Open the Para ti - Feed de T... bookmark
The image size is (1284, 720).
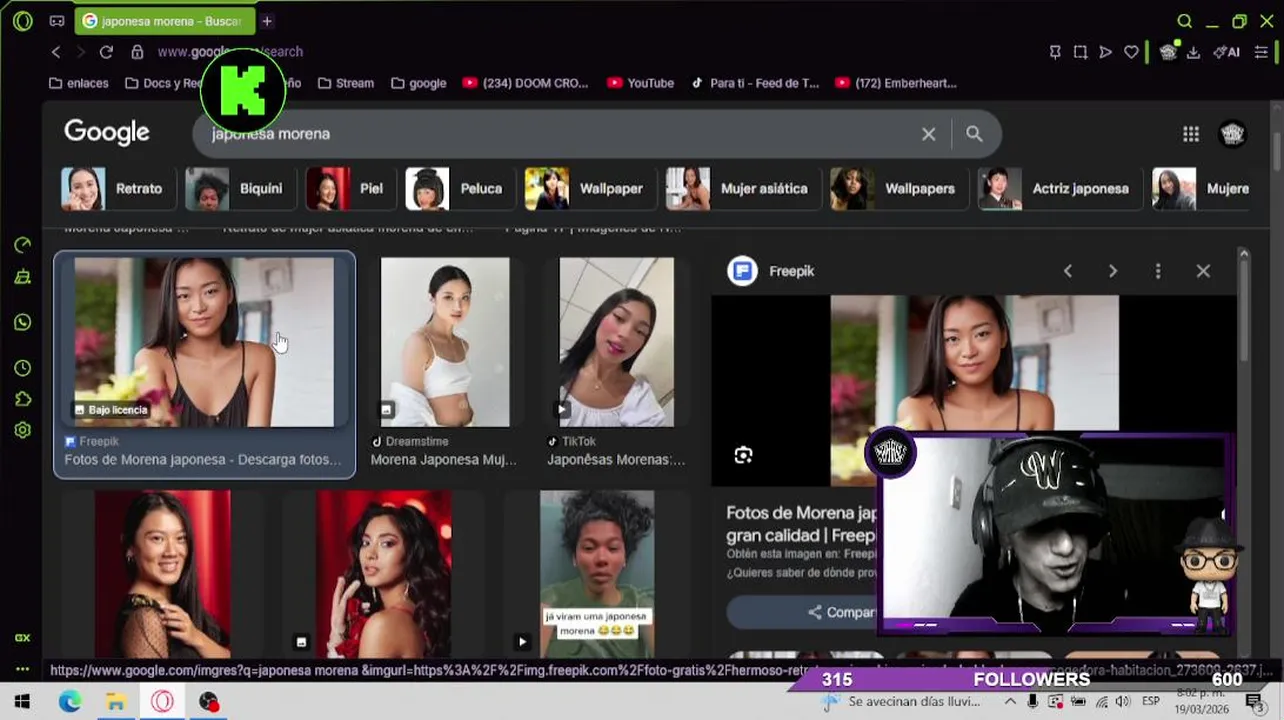pyautogui.click(x=755, y=83)
